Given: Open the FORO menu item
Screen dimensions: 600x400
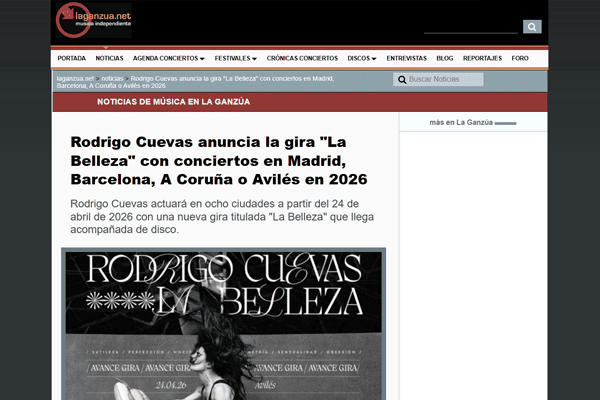Looking at the screenshot, I should tap(520, 58).
